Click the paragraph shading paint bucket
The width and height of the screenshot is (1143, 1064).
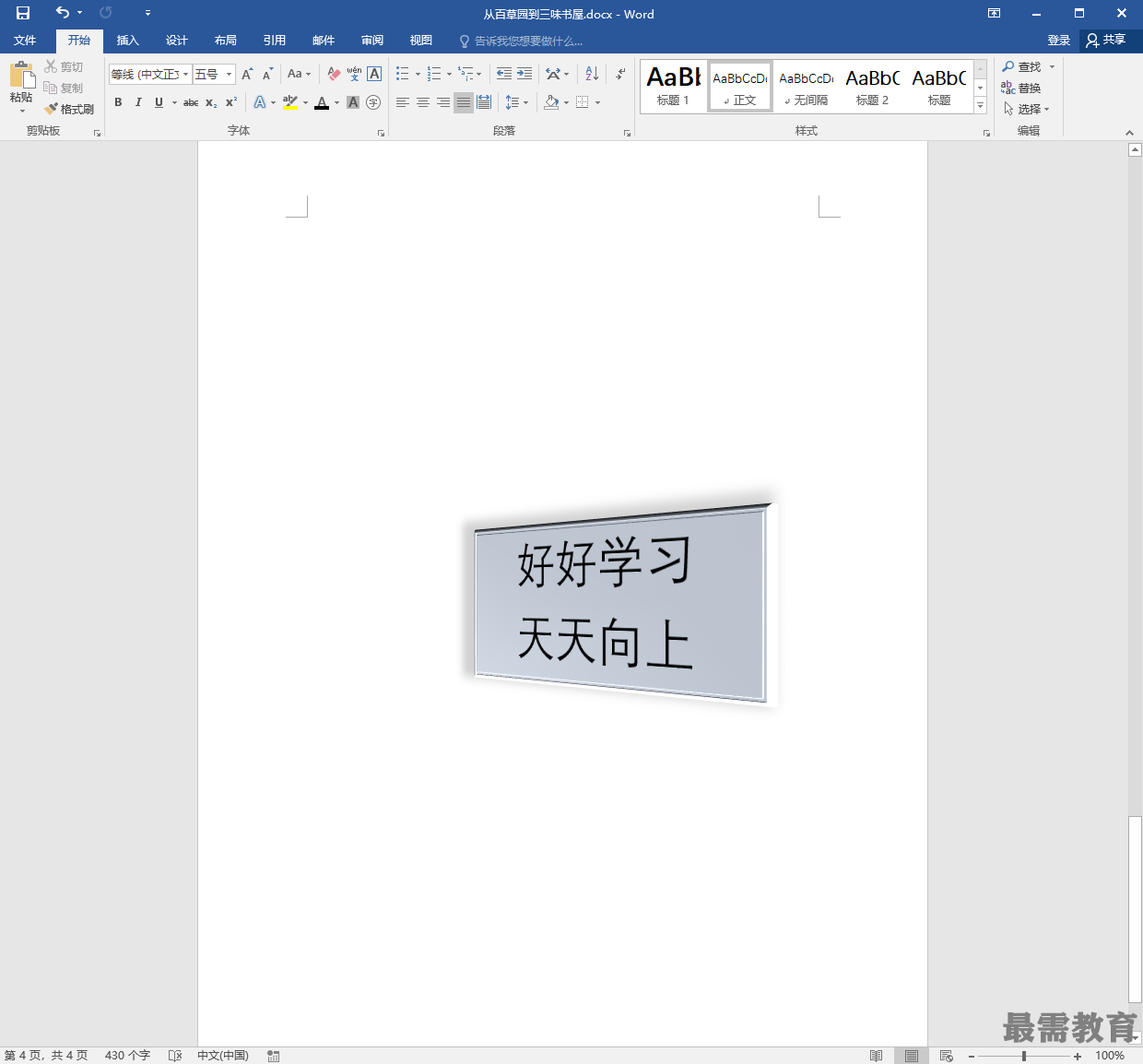[x=551, y=102]
